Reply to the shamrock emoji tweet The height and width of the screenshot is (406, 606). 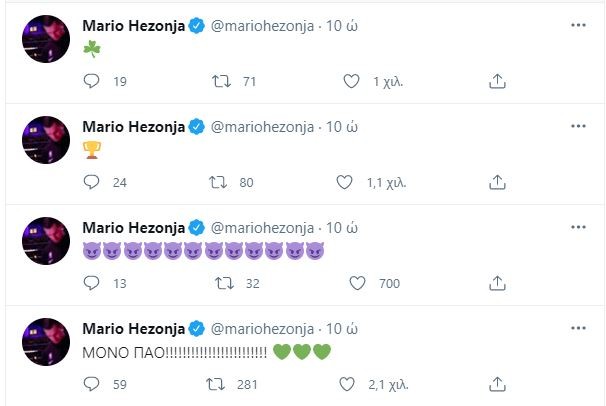pyautogui.click(x=92, y=81)
